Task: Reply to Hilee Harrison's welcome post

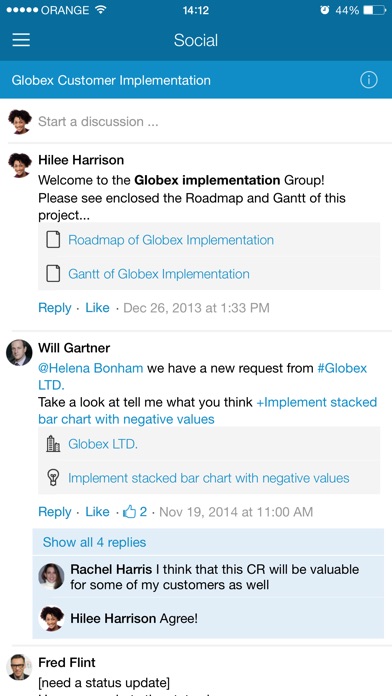Action: [x=55, y=308]
